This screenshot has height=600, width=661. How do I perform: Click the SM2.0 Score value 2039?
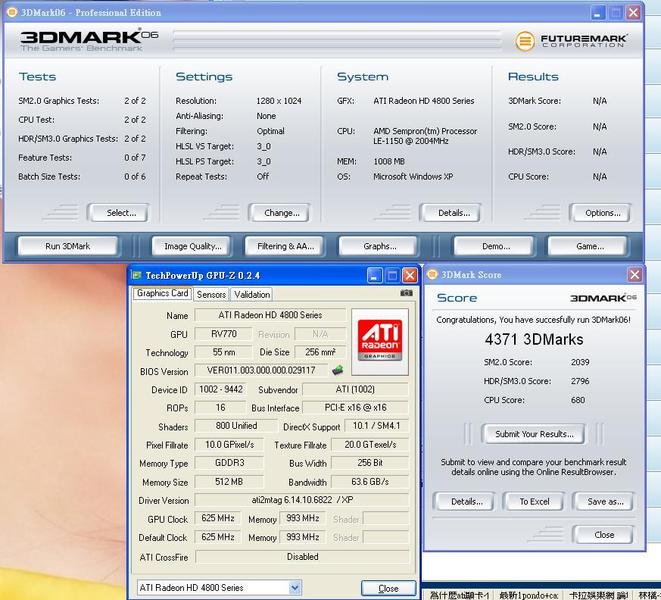click(580, 362)
